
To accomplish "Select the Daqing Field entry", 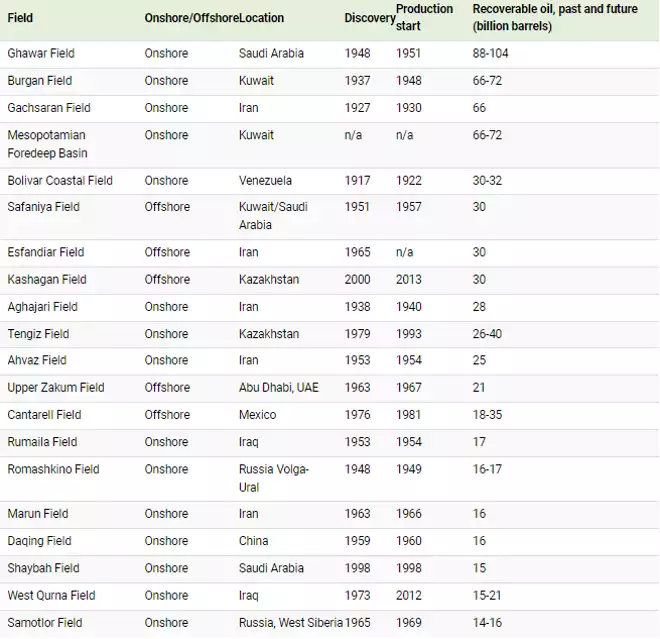I will coord(40,541).
